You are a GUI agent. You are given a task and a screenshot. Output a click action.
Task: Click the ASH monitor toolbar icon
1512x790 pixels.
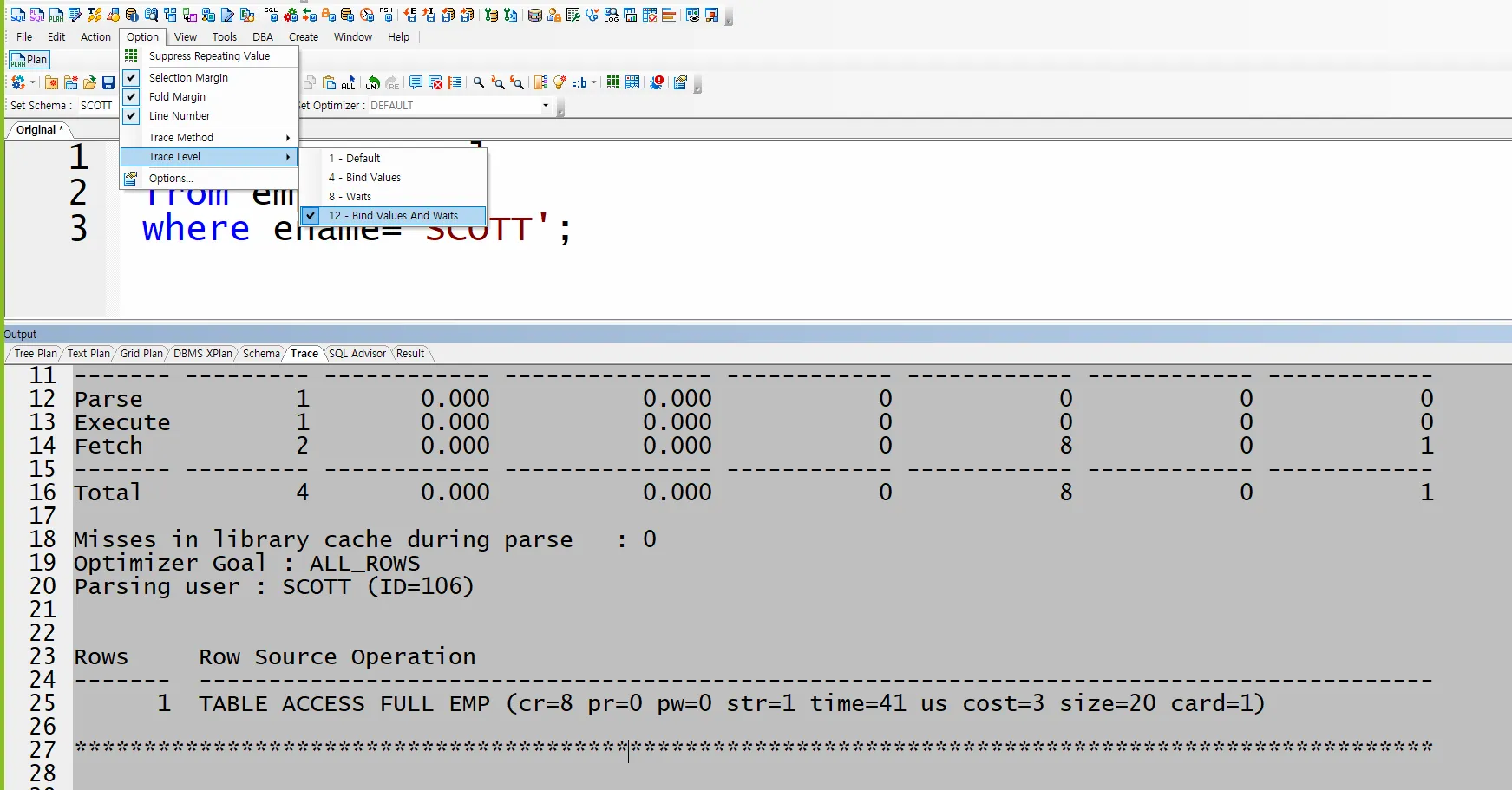386,15
